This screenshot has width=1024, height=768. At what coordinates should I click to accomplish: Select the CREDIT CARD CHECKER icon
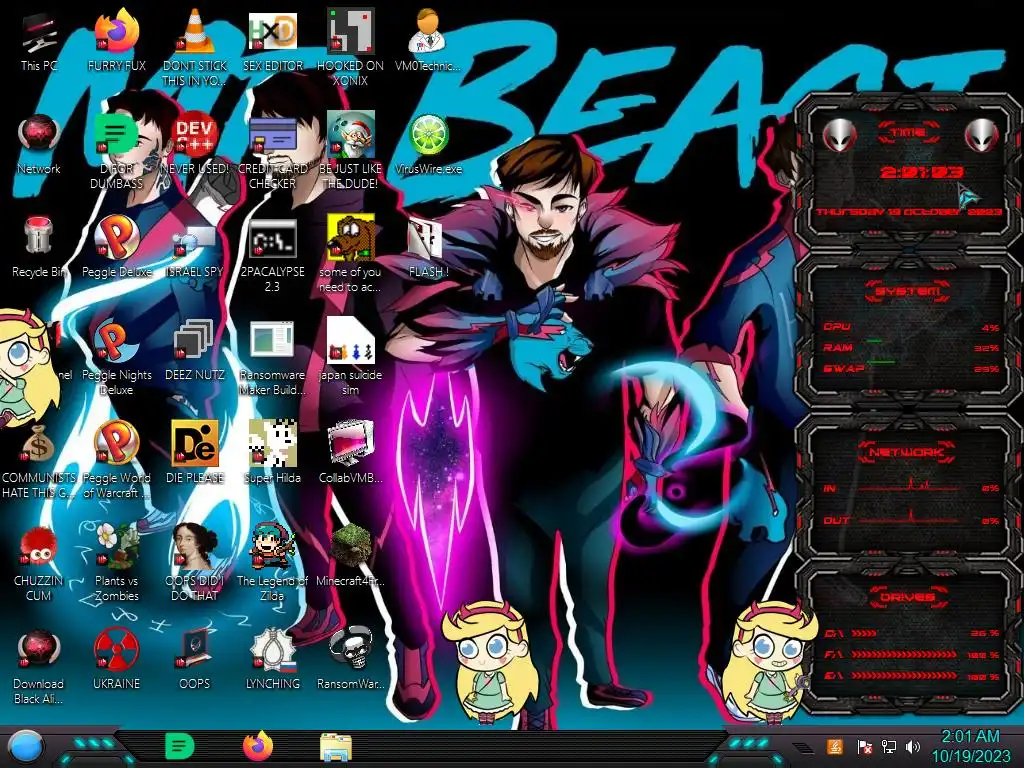pos(272,150)
